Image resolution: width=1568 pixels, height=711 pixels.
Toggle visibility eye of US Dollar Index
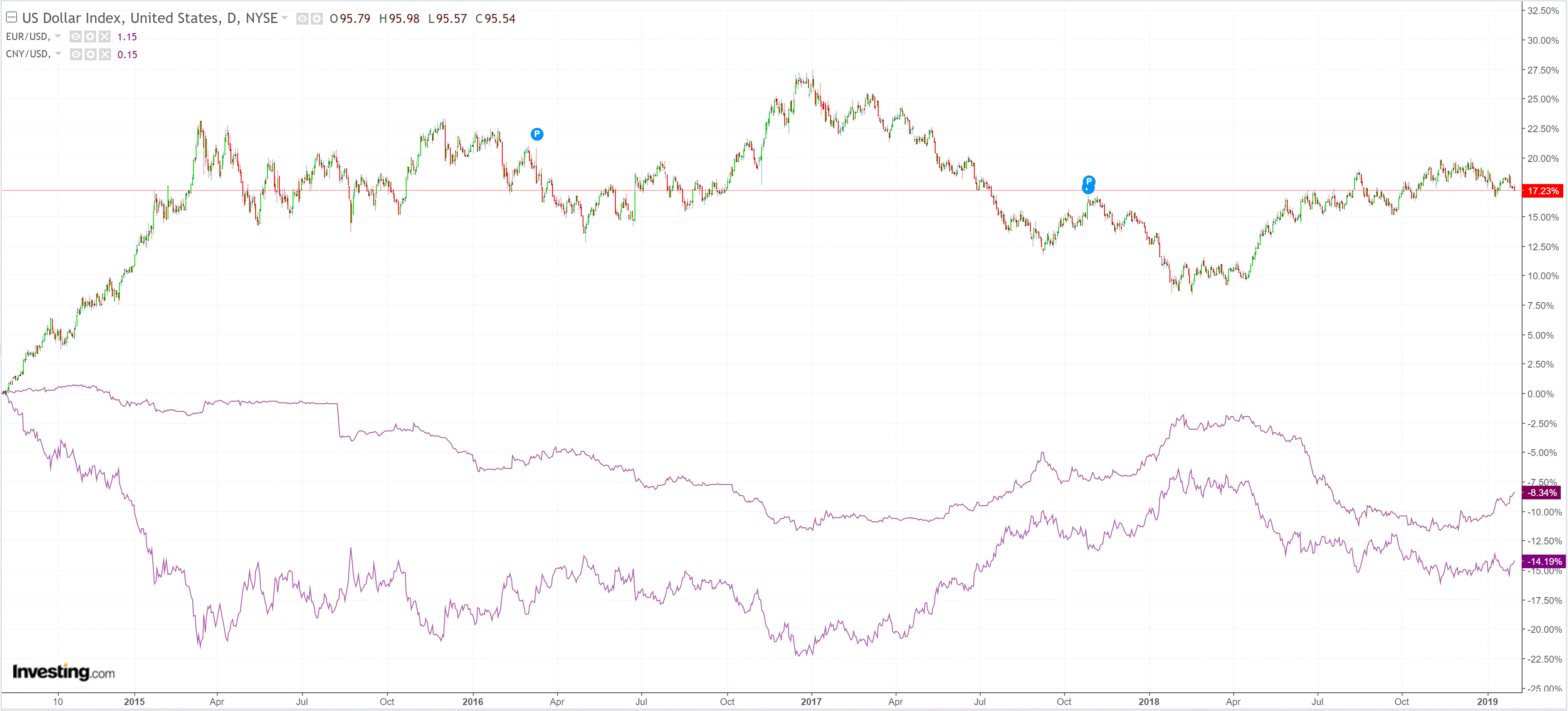point(302,19)
